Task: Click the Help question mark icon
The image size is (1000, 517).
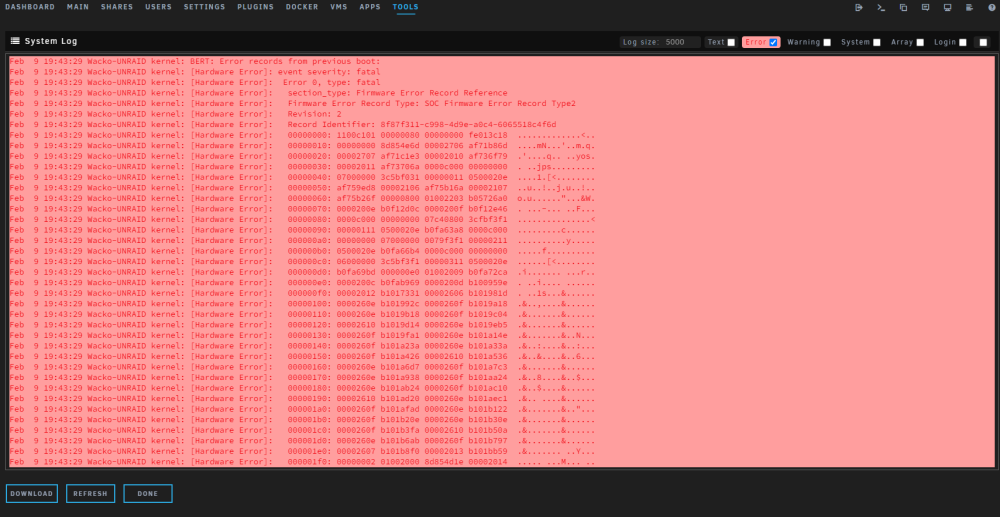Action: click(992, 8)
